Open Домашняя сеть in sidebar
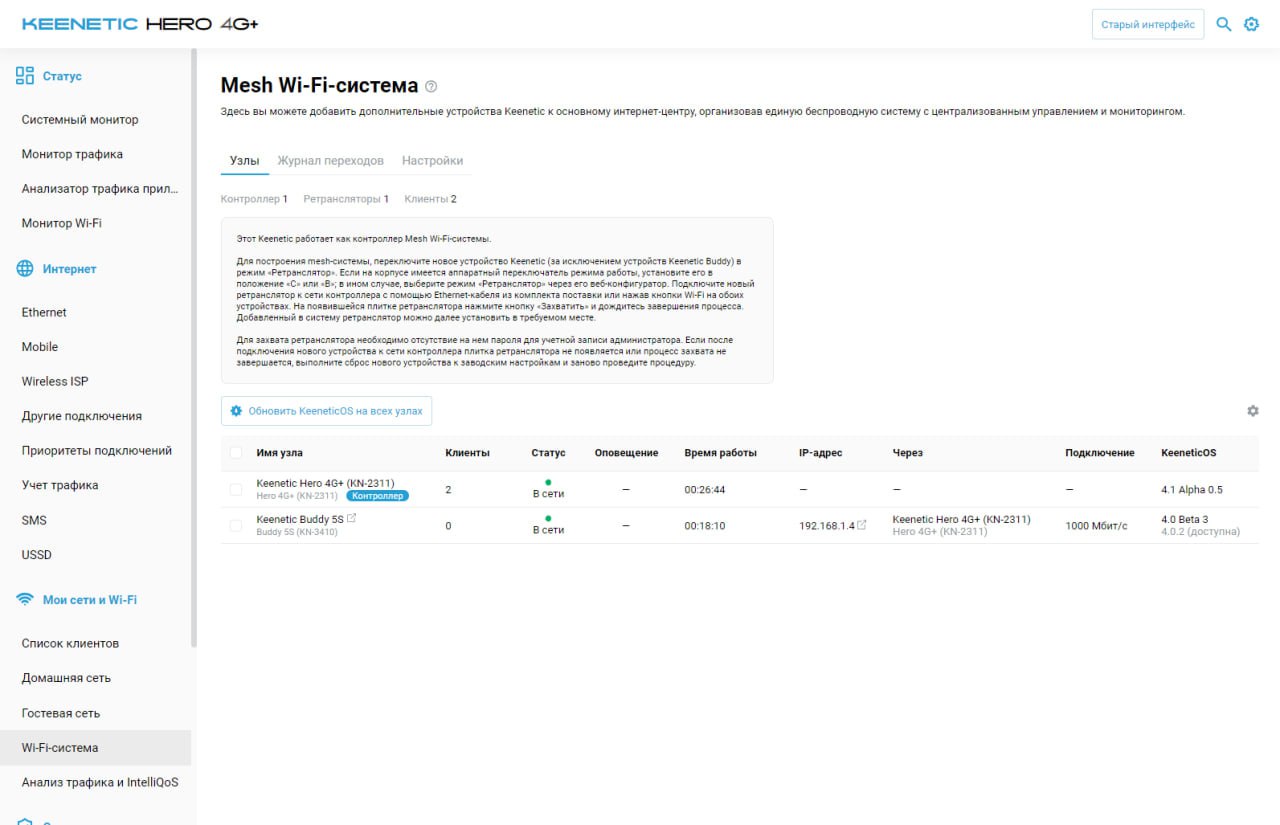Image resolution: width=1280 pixels, height=825 pixels. 66,678
